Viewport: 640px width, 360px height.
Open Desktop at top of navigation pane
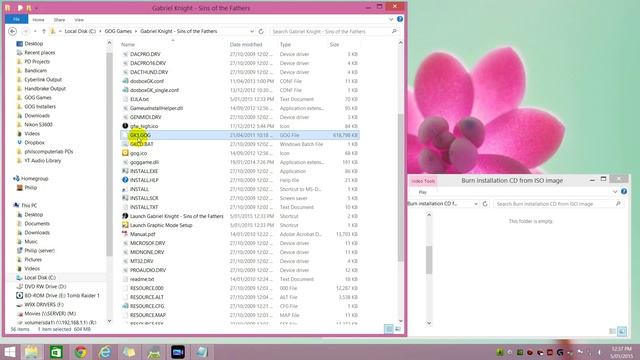pos(33,44)
